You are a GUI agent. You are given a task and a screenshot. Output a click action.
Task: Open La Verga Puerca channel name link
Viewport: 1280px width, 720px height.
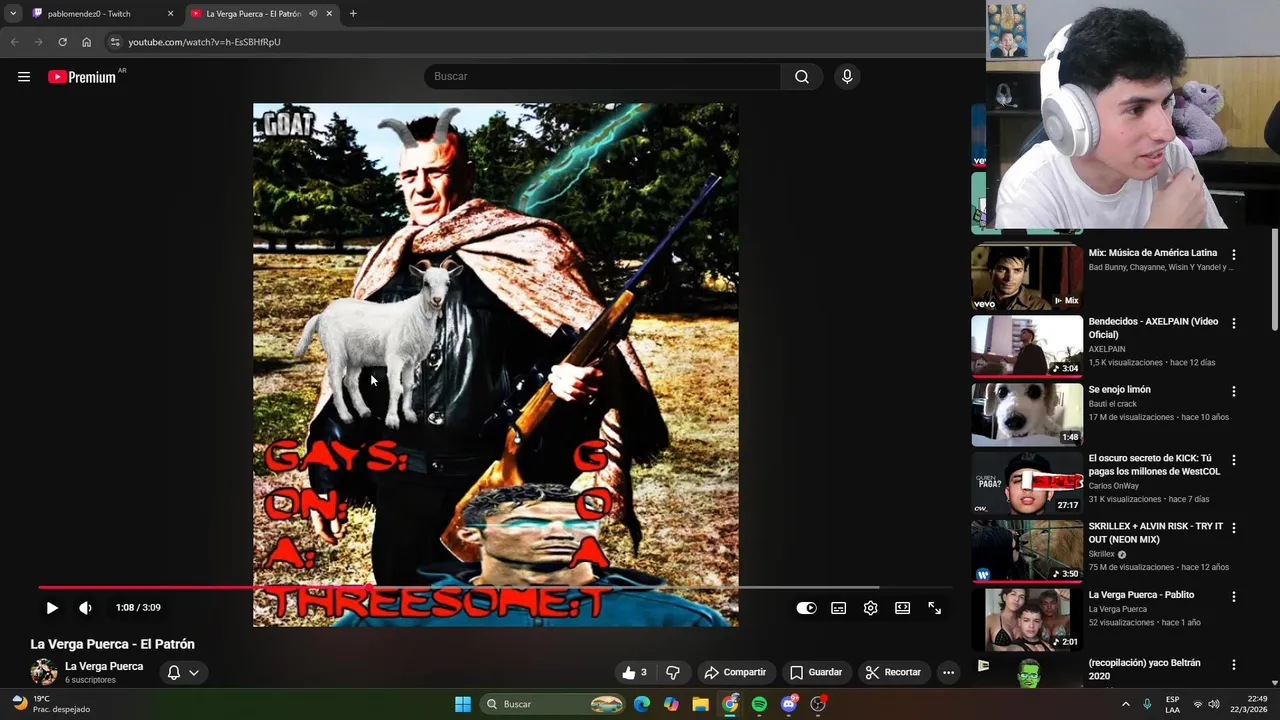[104, 666]
